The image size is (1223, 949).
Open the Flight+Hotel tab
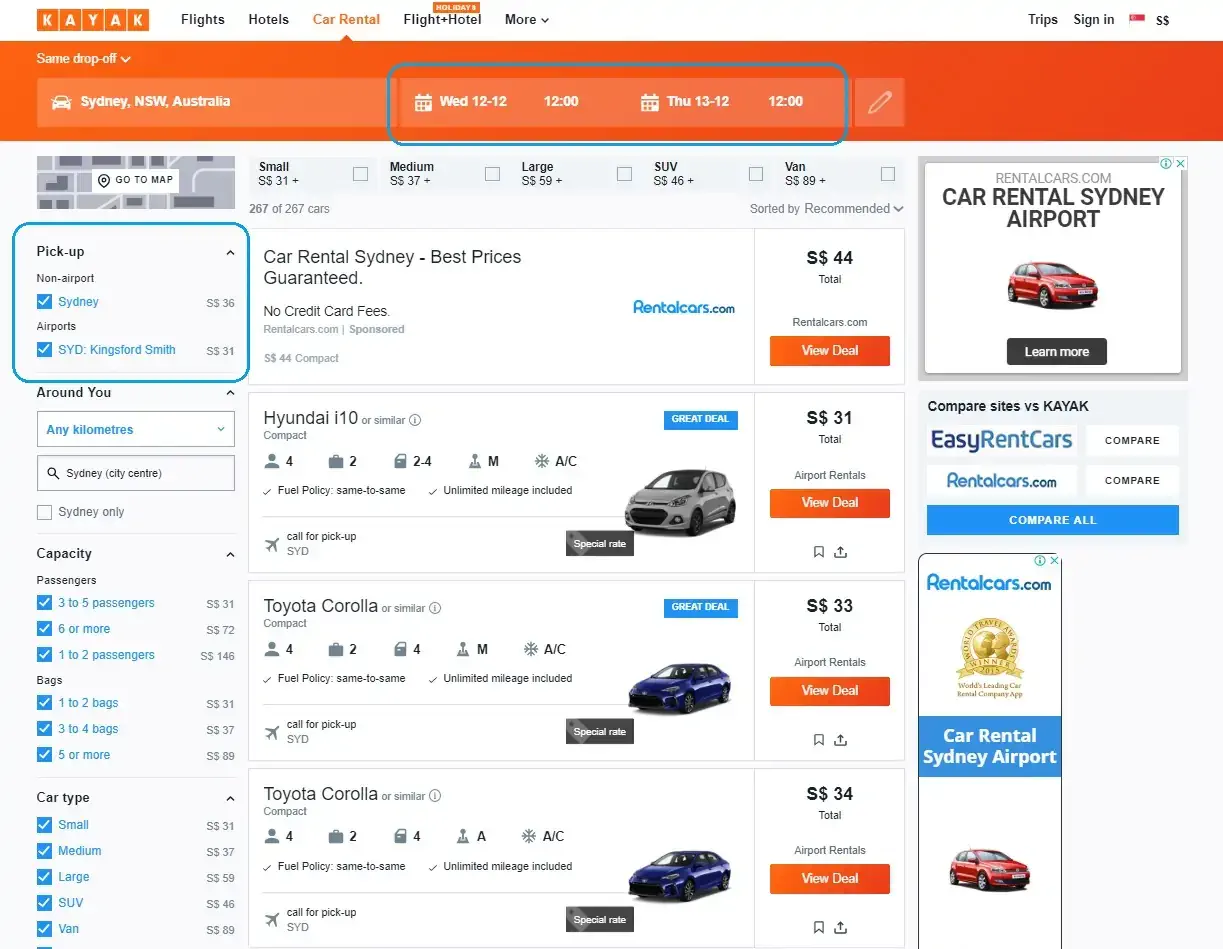click(442, 20)
